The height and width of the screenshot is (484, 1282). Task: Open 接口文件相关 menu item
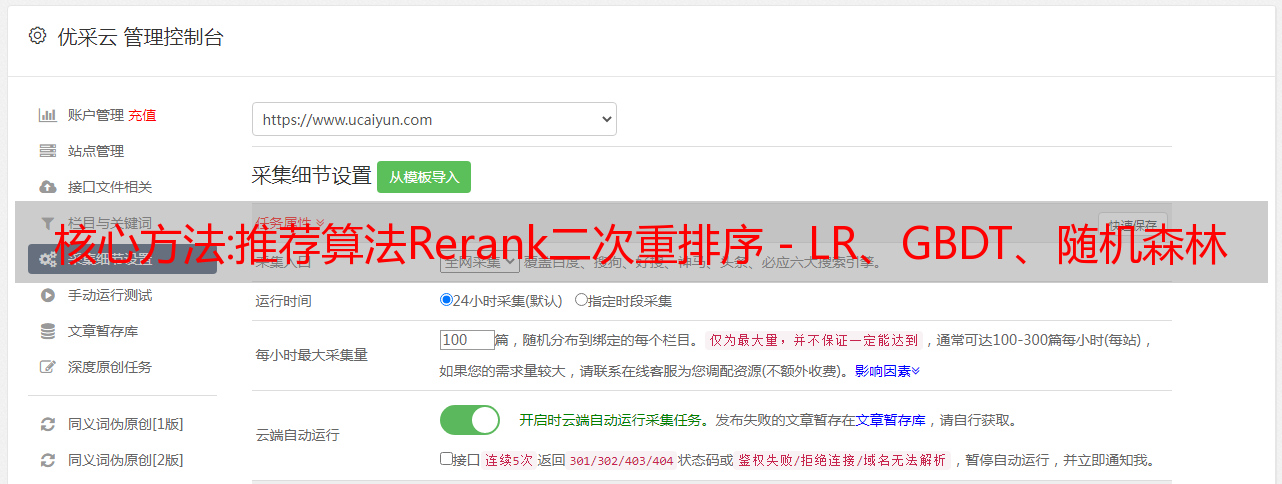pyautogui.click(x=110, y=187)
